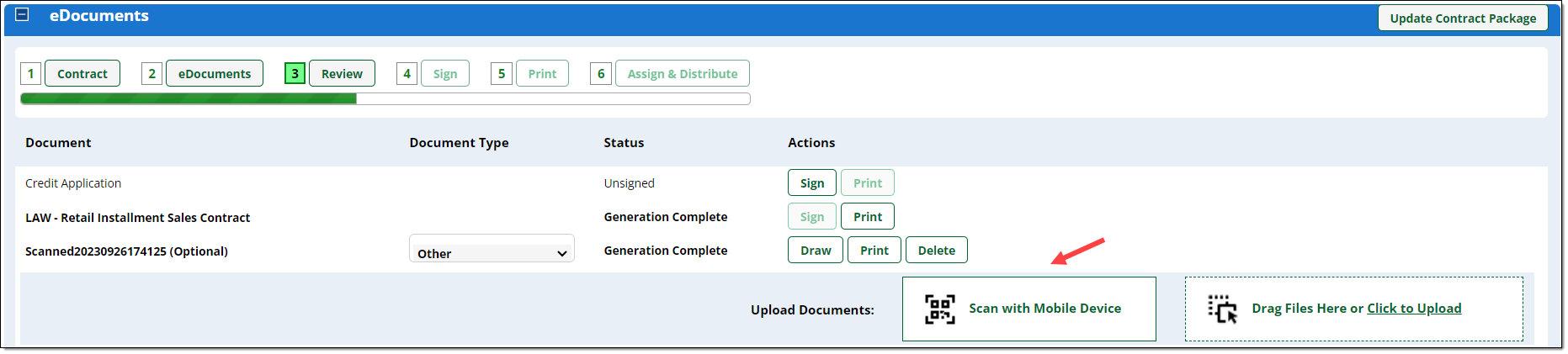Image resolution: width=1568 pixels, height=354 pixels.
Task: Select step number 6 box
Action: pos(601,73)
